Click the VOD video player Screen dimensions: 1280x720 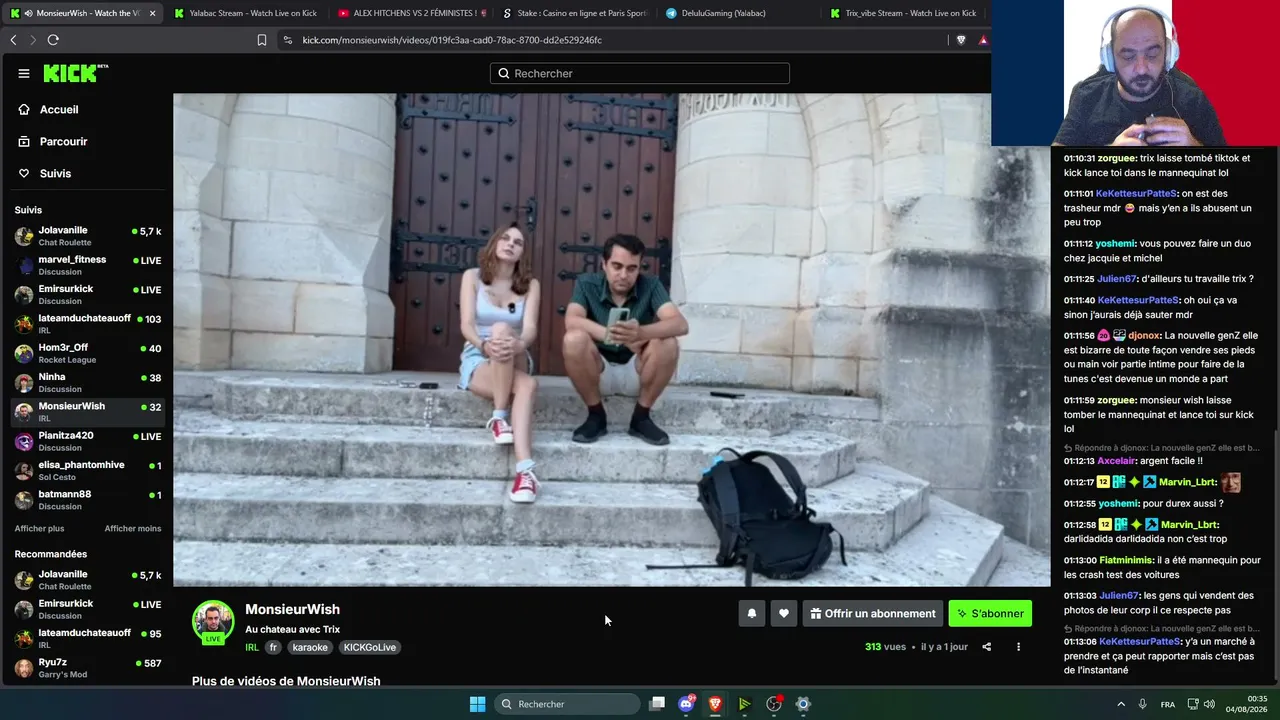point(612,340)
